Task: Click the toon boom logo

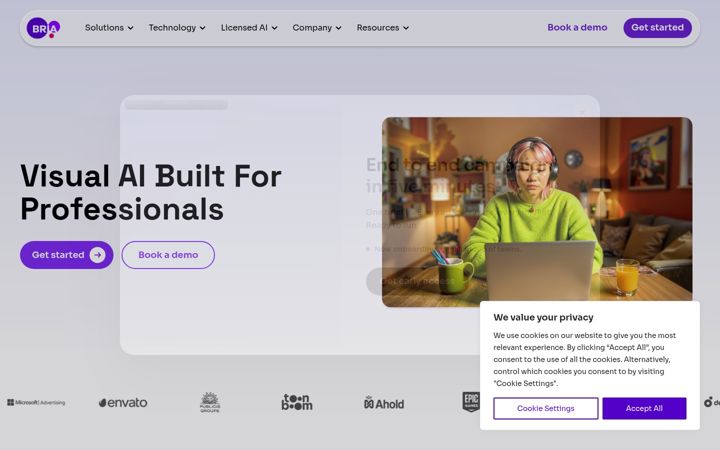Action: (297, 402)
